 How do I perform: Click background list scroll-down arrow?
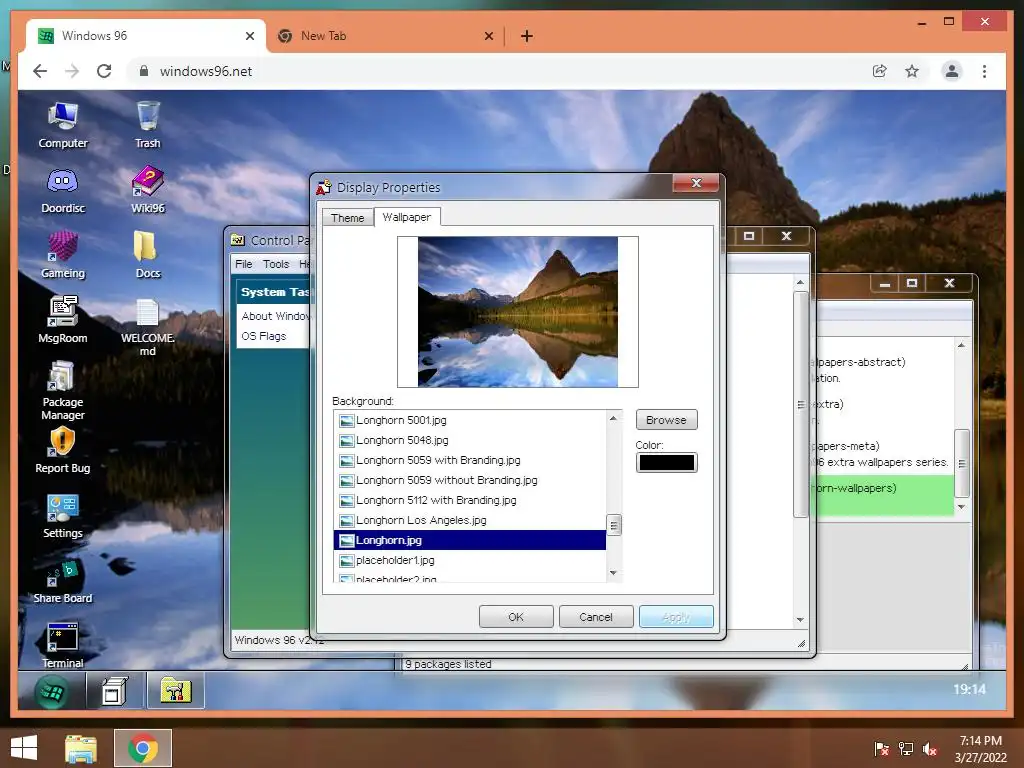(613, 573)
